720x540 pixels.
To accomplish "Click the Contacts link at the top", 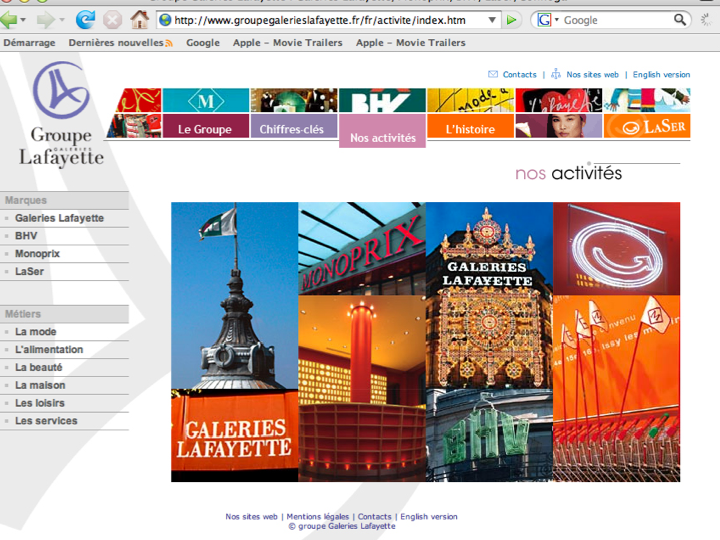I will click(519, 74).
